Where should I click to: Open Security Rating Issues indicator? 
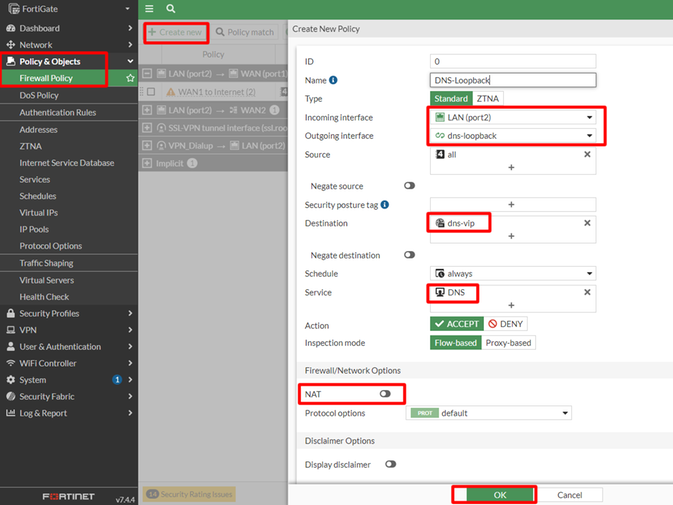189,494
